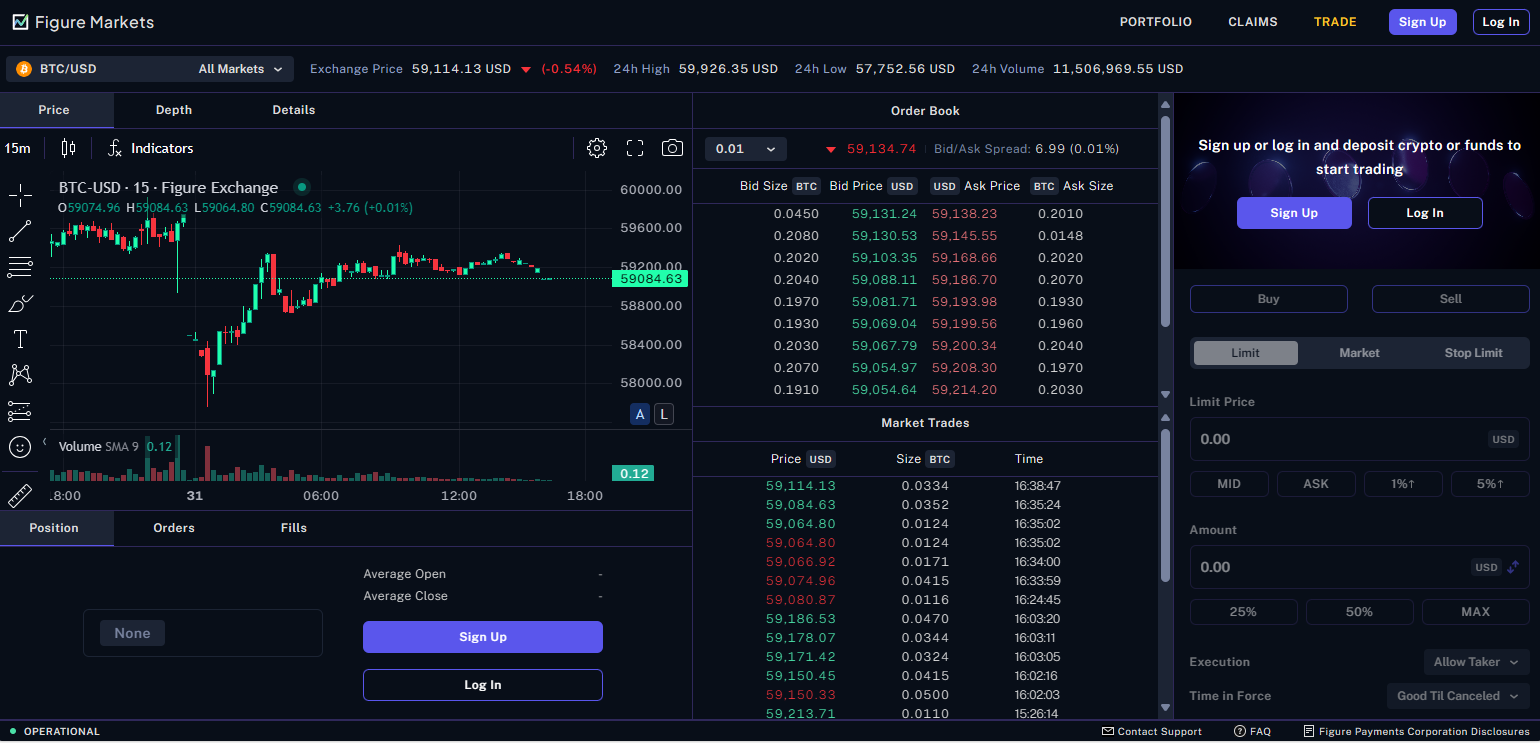Open the BTC/USD All Markets dropdown
Screen dimensions: 1540x743
click(150, 69)
